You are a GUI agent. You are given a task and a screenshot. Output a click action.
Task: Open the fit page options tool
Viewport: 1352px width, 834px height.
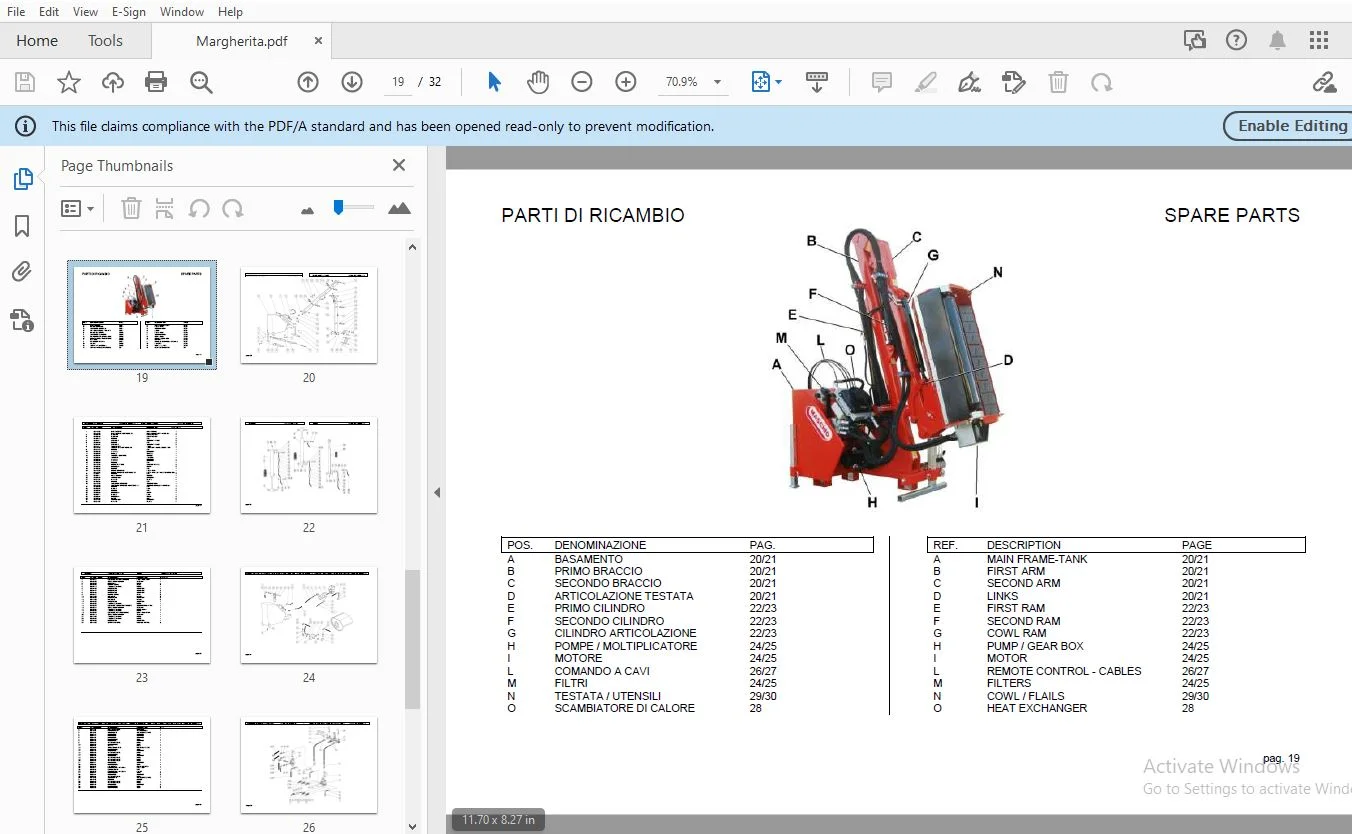[766, 82]
